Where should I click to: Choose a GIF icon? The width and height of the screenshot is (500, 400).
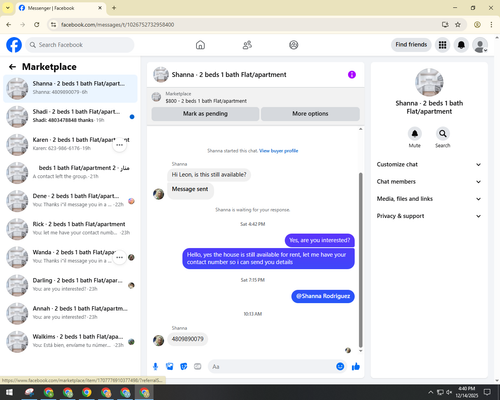tap(198, 367)
